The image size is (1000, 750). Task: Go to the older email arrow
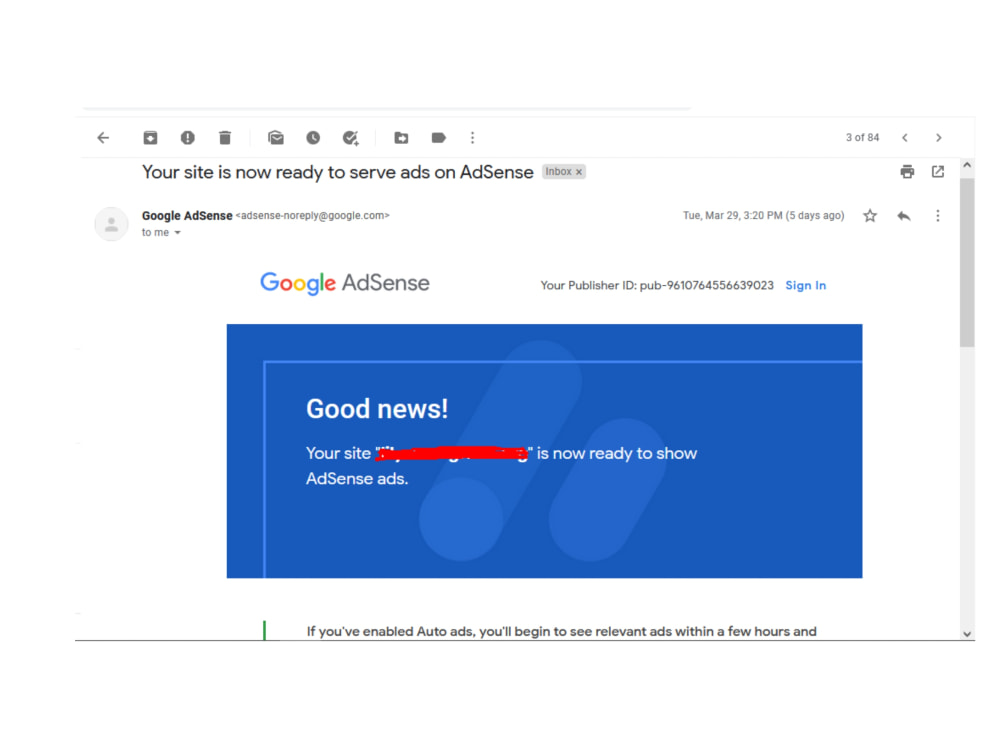point(939,138)
